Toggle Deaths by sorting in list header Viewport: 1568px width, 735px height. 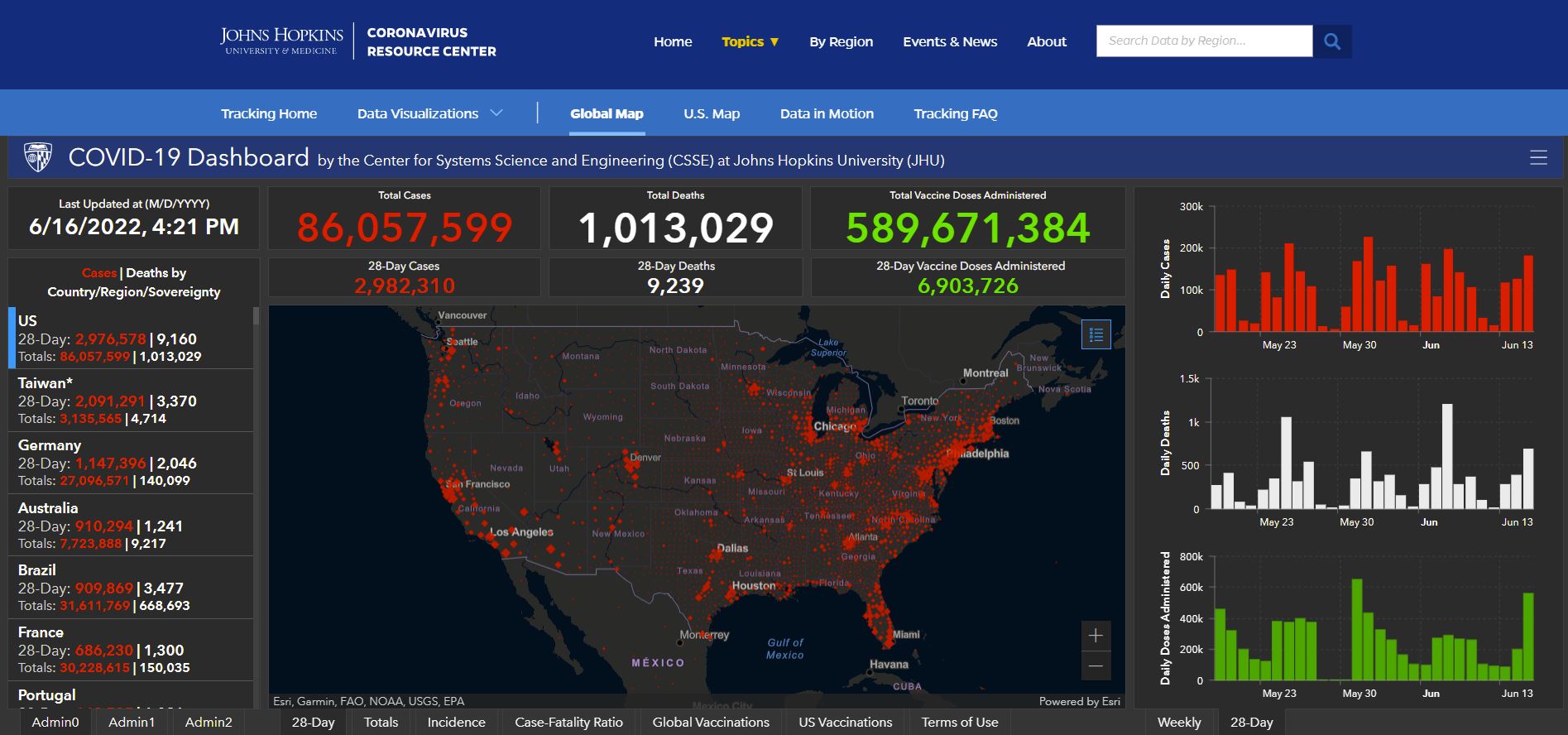point(156,273)
